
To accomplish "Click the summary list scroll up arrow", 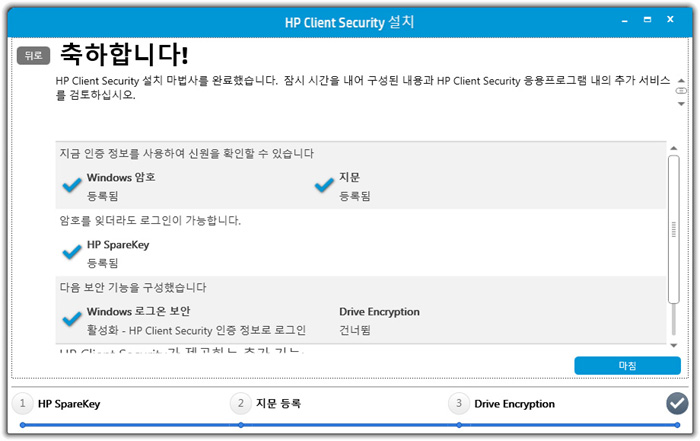I will pyautogui.click(x=674, y=148).
